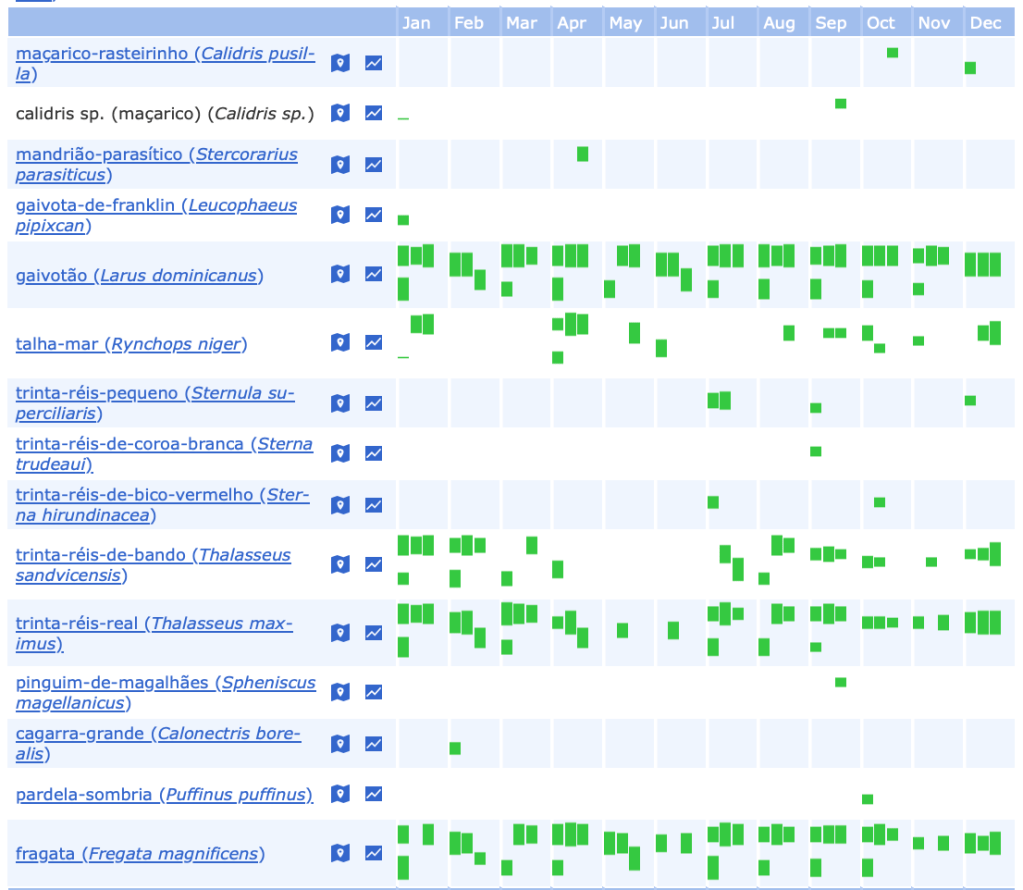
Task: Show line graph for fragata
Action: point(373,854)
